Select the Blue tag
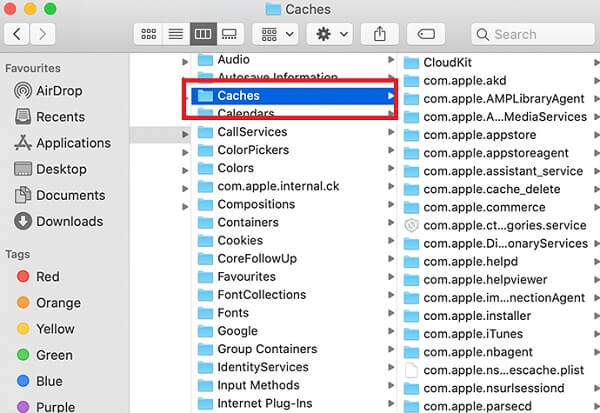 [39, 381]
